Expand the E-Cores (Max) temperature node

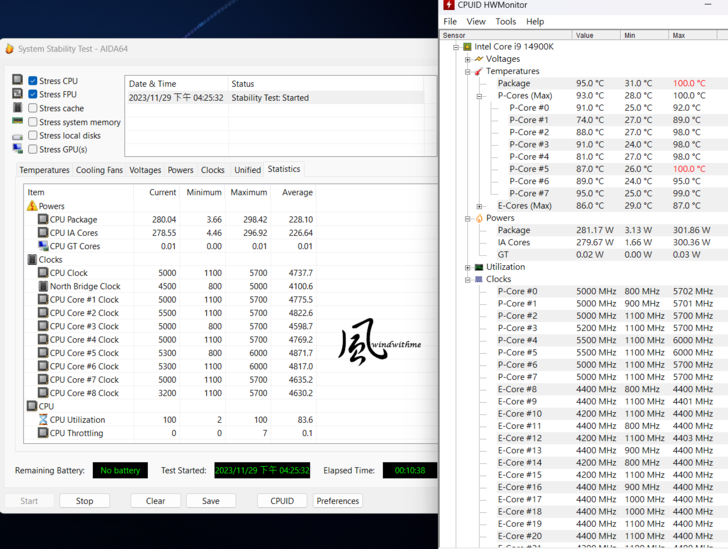coord(479,206)
